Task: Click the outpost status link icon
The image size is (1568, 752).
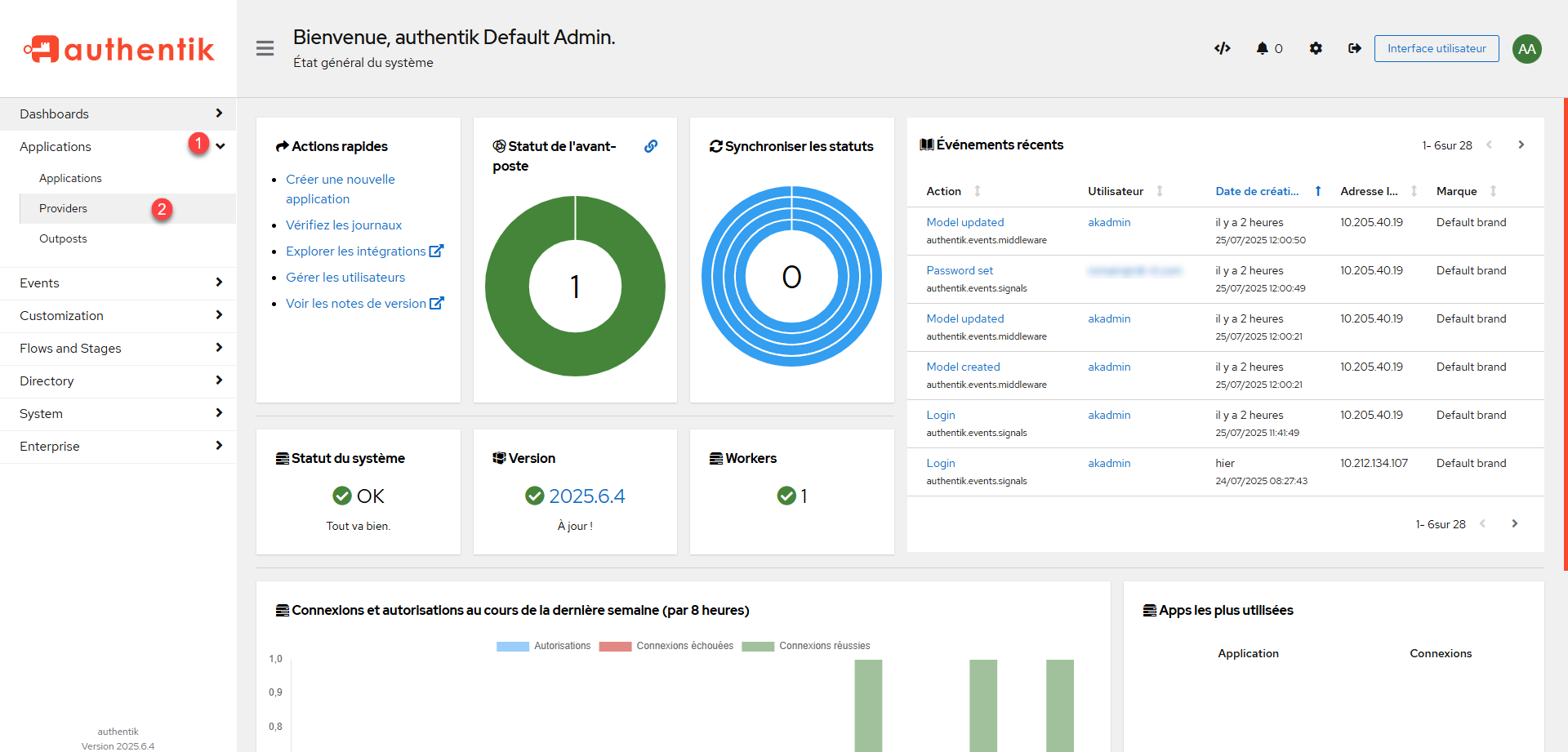Action: [651, 146]
